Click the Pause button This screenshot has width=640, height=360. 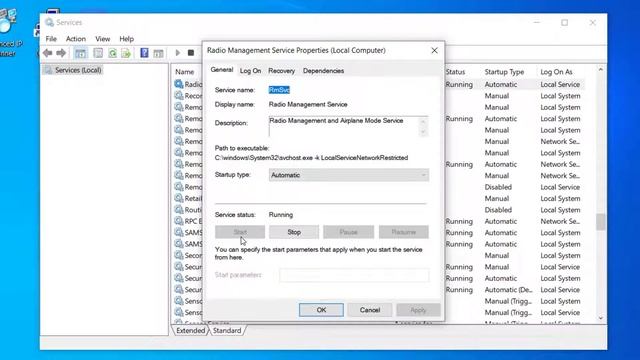click(x=348, y=232)
